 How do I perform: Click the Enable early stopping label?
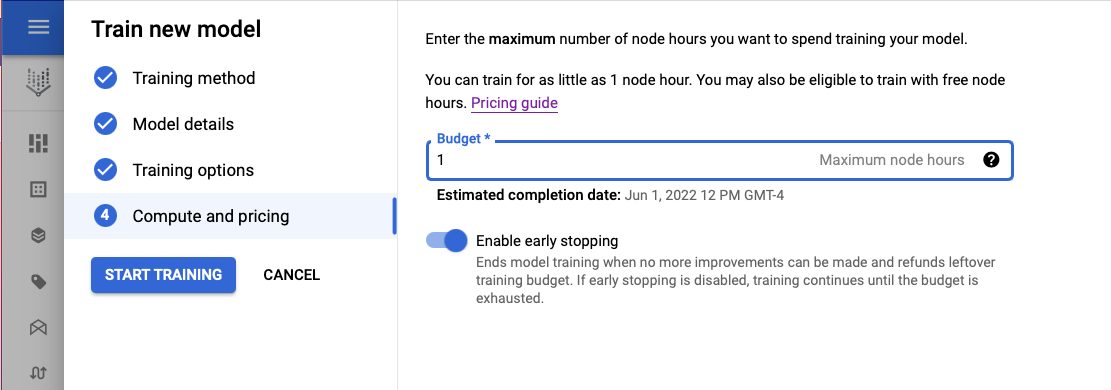(x=547, y=240)
